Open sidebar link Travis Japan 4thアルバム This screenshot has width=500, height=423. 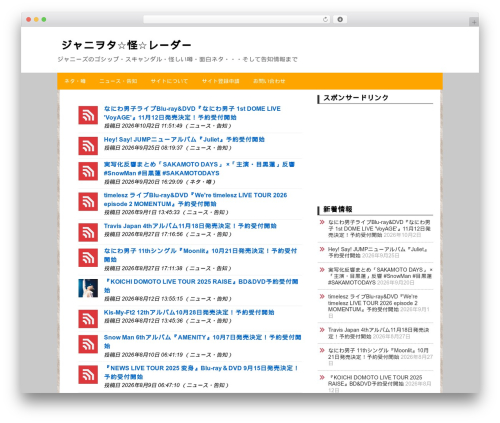point(378,333)
